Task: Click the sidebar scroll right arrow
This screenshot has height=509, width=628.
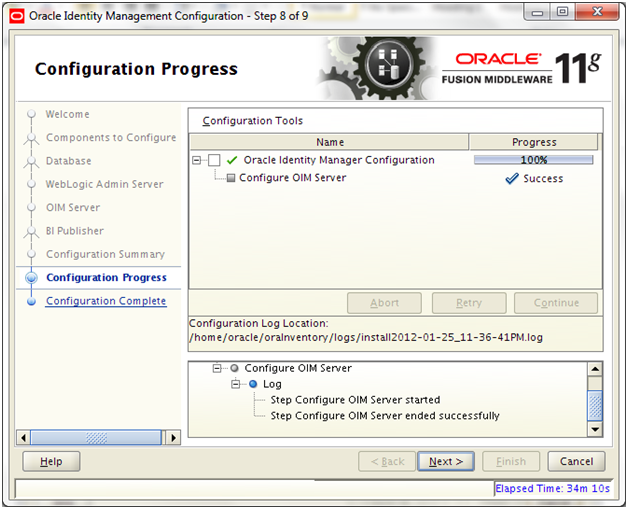Action: coord(173,437)
